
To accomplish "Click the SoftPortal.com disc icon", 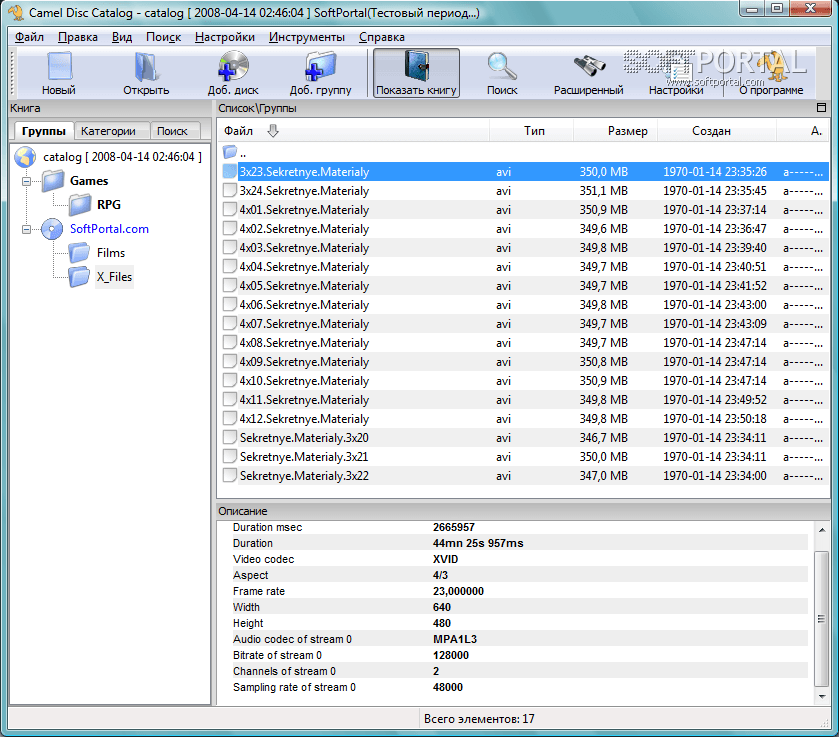I will (52, 229).
